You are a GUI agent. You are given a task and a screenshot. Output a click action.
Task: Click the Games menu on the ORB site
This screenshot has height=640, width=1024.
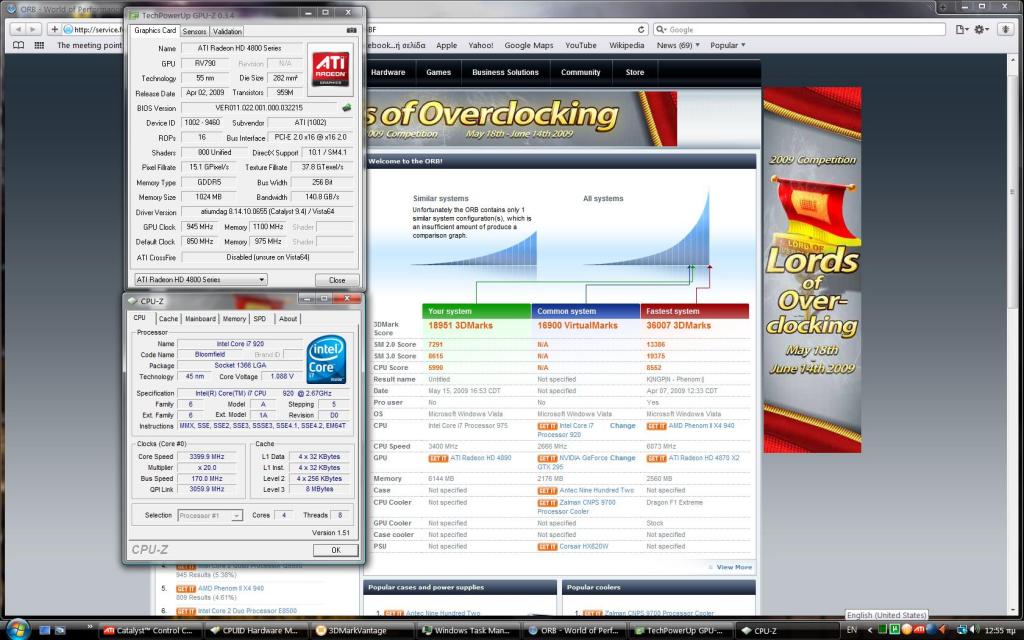pyautogui.click(x=438, y=72)
